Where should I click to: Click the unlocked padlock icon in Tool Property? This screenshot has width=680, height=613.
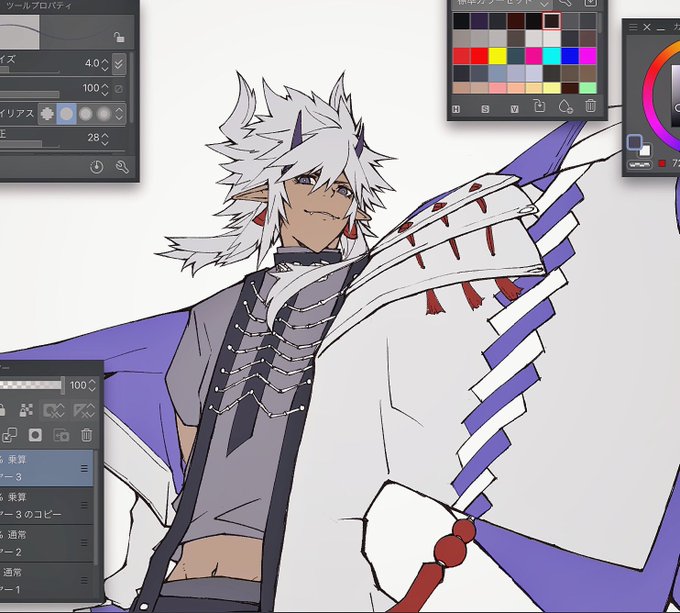[x=119, y=37]
